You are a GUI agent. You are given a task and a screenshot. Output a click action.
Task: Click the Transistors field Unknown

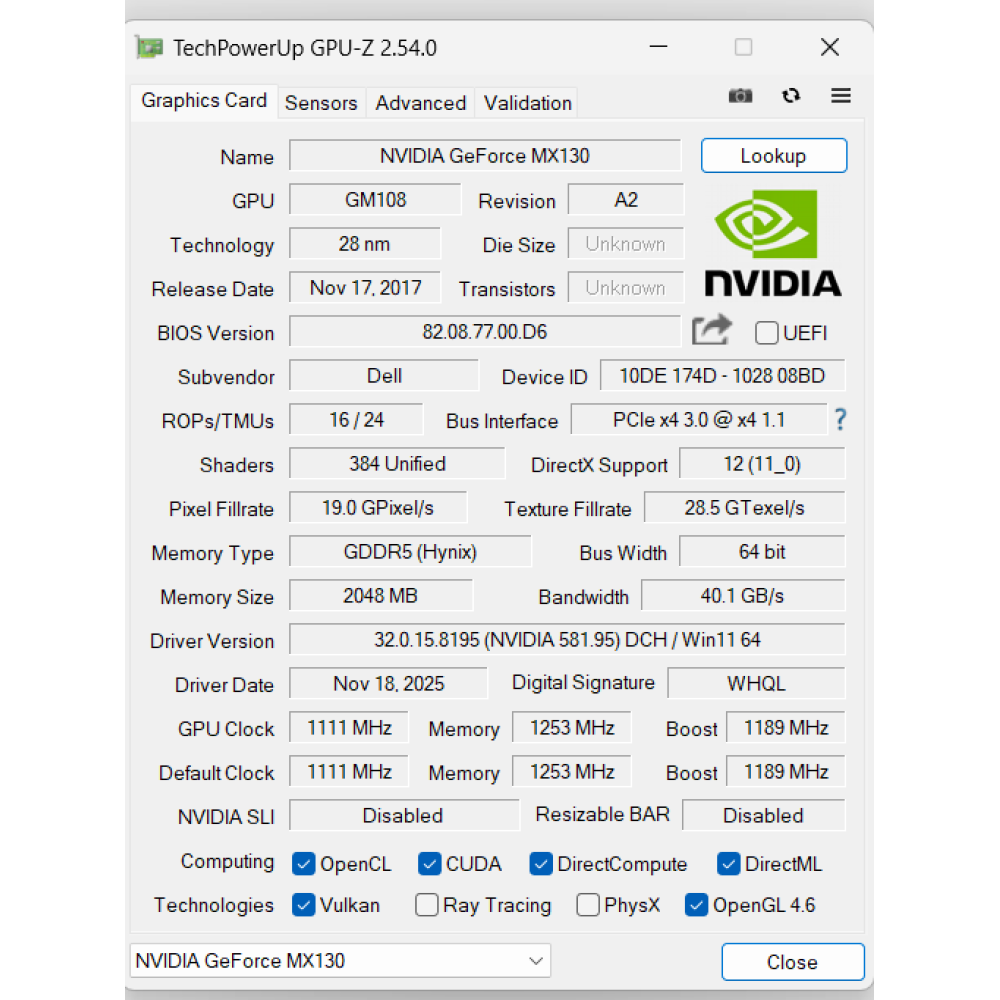[626, 288]
